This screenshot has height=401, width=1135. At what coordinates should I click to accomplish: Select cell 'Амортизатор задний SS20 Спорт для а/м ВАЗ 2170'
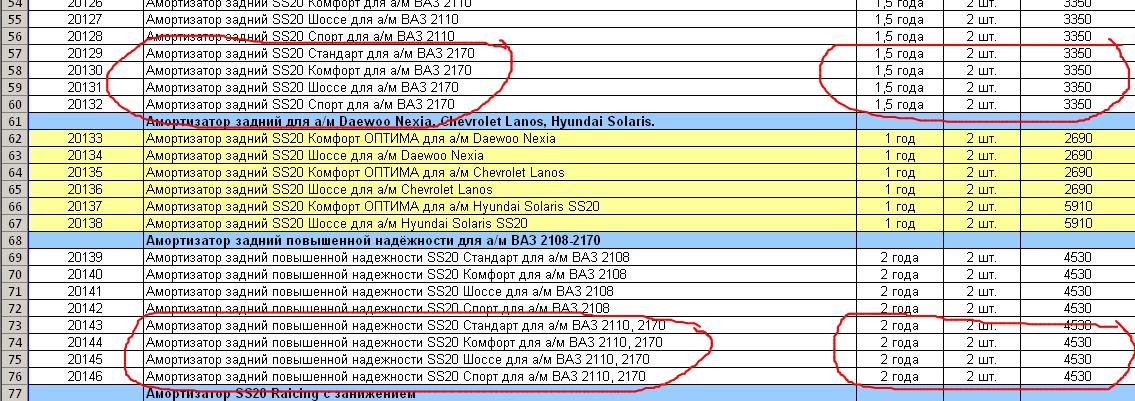point(499,104)
